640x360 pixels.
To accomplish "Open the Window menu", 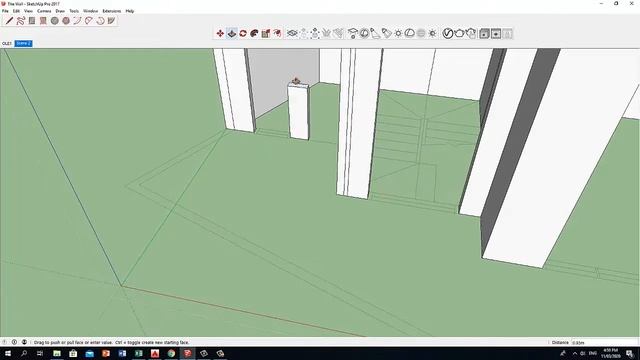I will coord(91,11).
